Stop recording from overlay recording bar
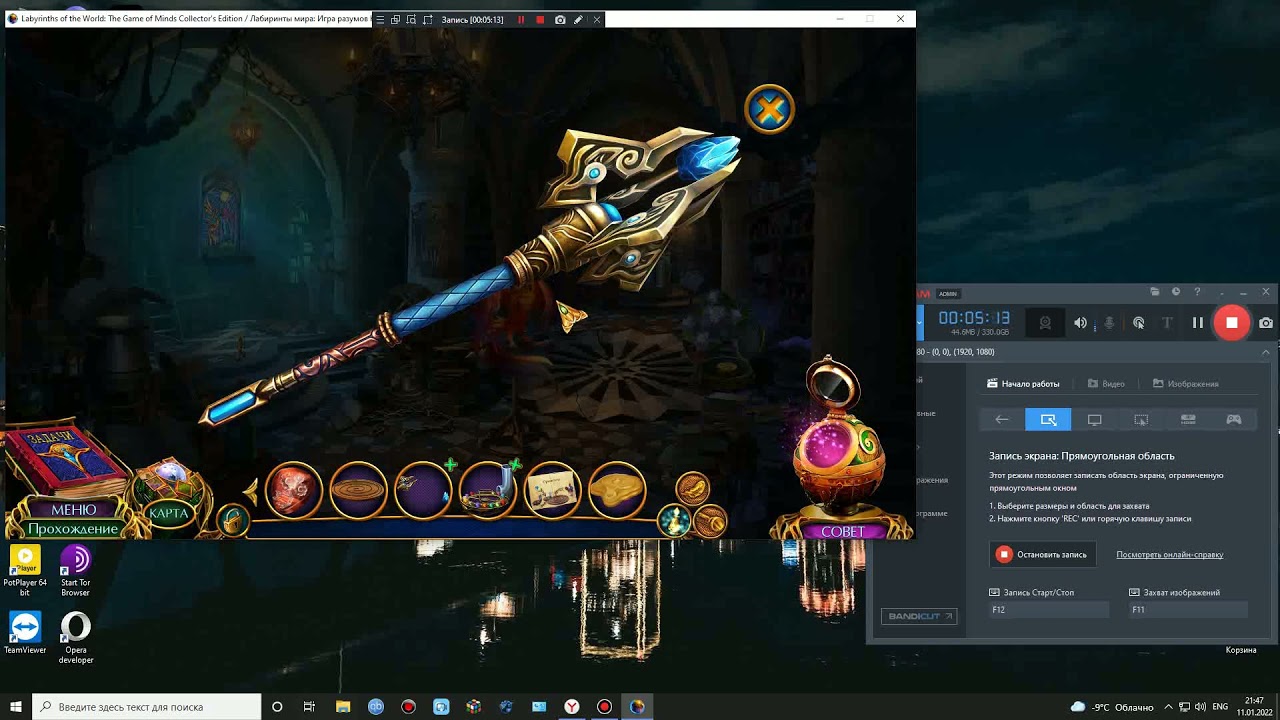1280x720 pixels. [540, 20]
